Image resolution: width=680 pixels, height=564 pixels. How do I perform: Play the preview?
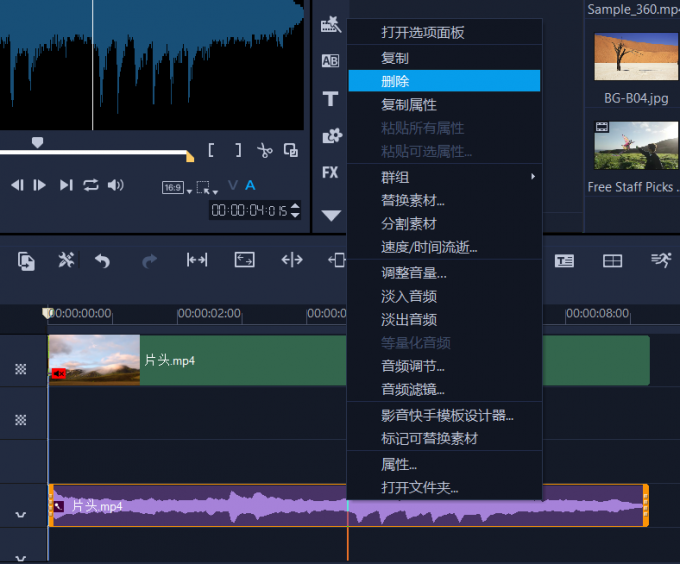39,185
